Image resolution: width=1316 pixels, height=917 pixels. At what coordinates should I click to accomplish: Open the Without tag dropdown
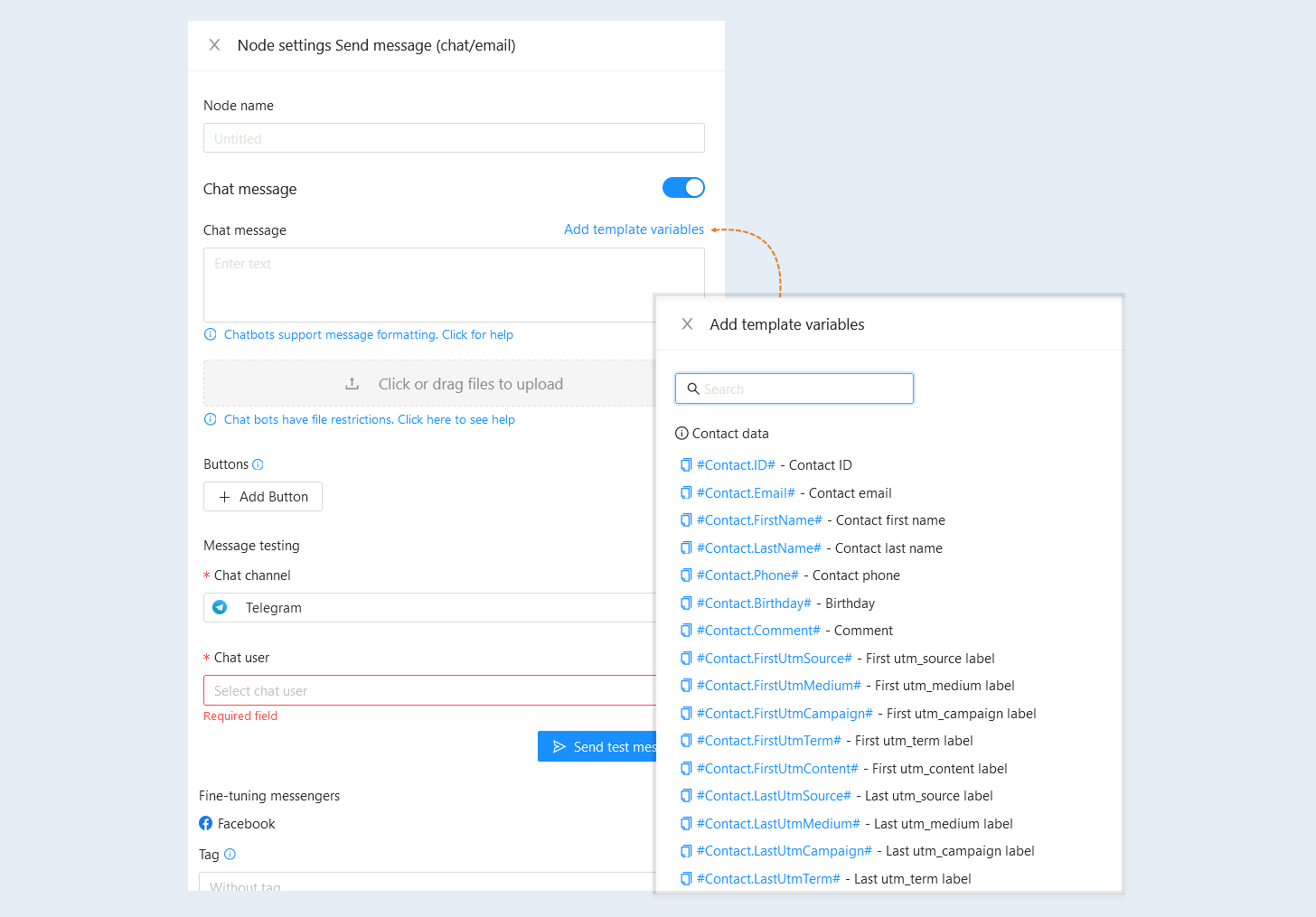pyautogui.click(x=427, y=882)
